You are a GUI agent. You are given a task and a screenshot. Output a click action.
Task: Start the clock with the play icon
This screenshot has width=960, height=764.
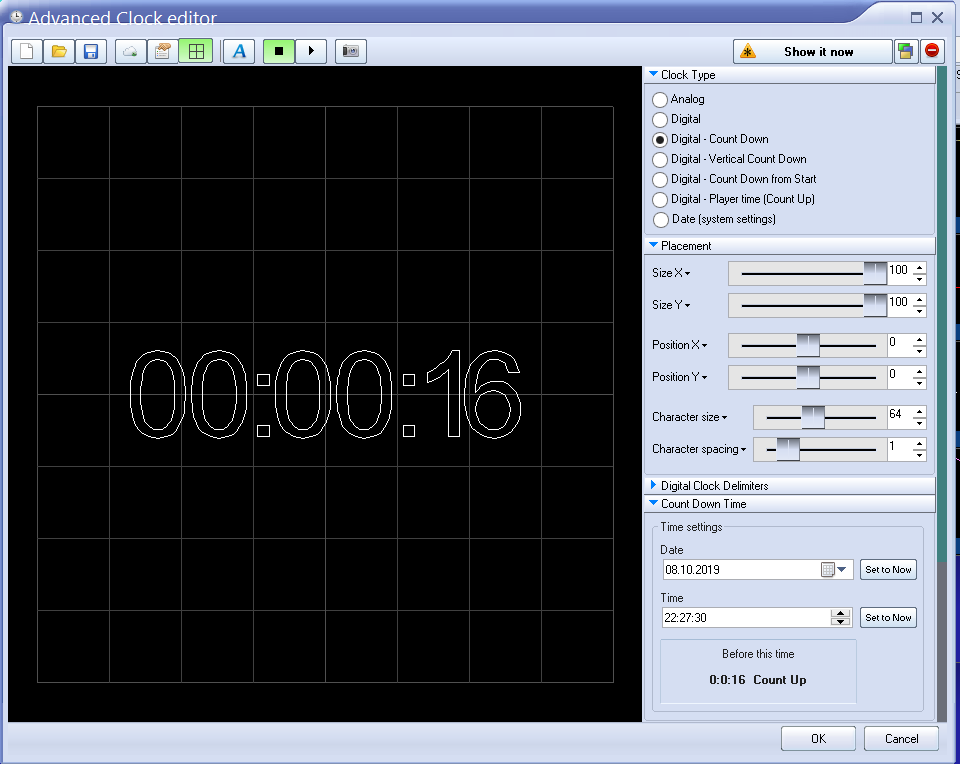(311, 51)
